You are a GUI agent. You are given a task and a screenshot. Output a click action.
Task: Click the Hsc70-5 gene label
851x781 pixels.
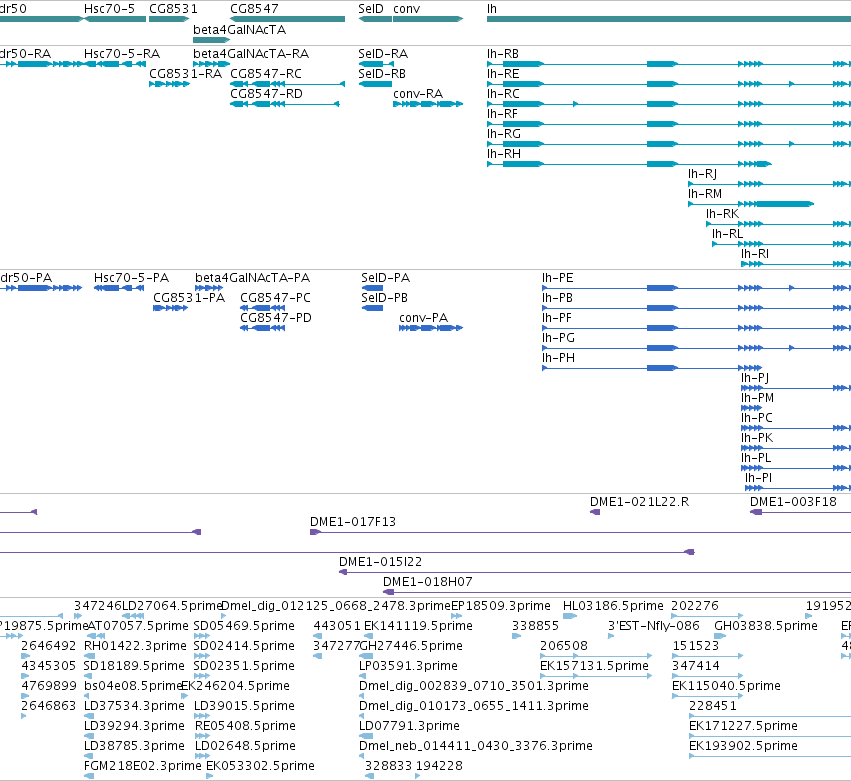[110, 9]
